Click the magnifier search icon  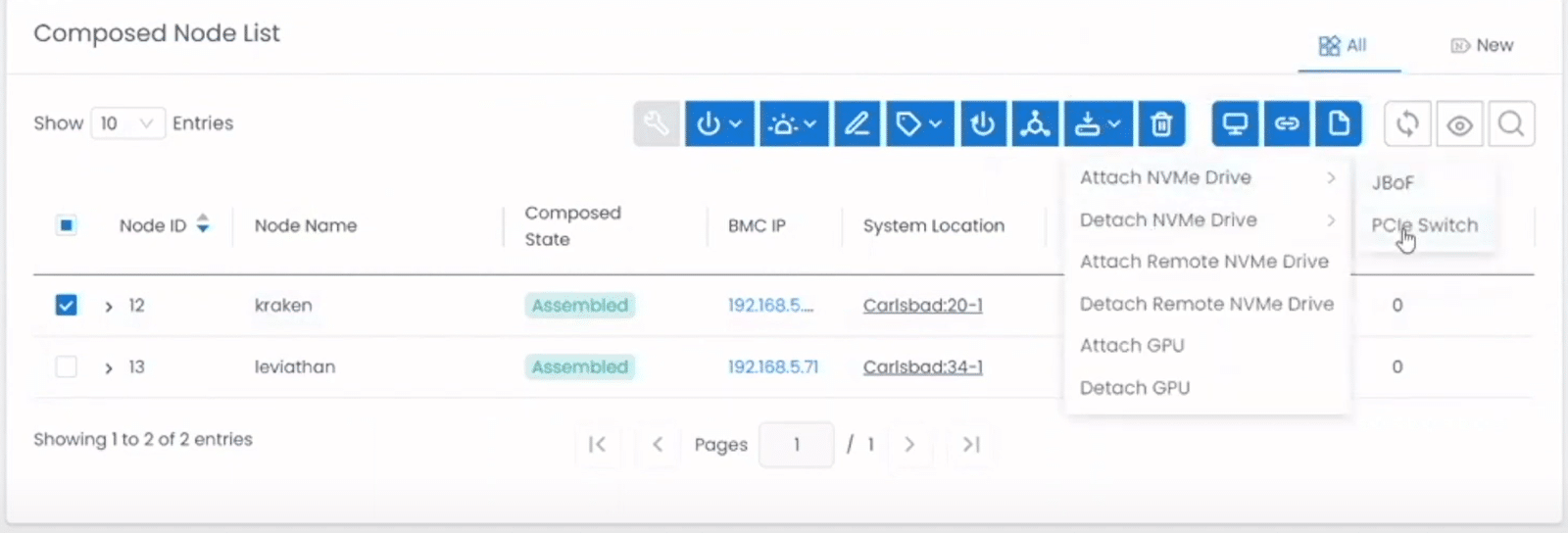coord(1511,124)
